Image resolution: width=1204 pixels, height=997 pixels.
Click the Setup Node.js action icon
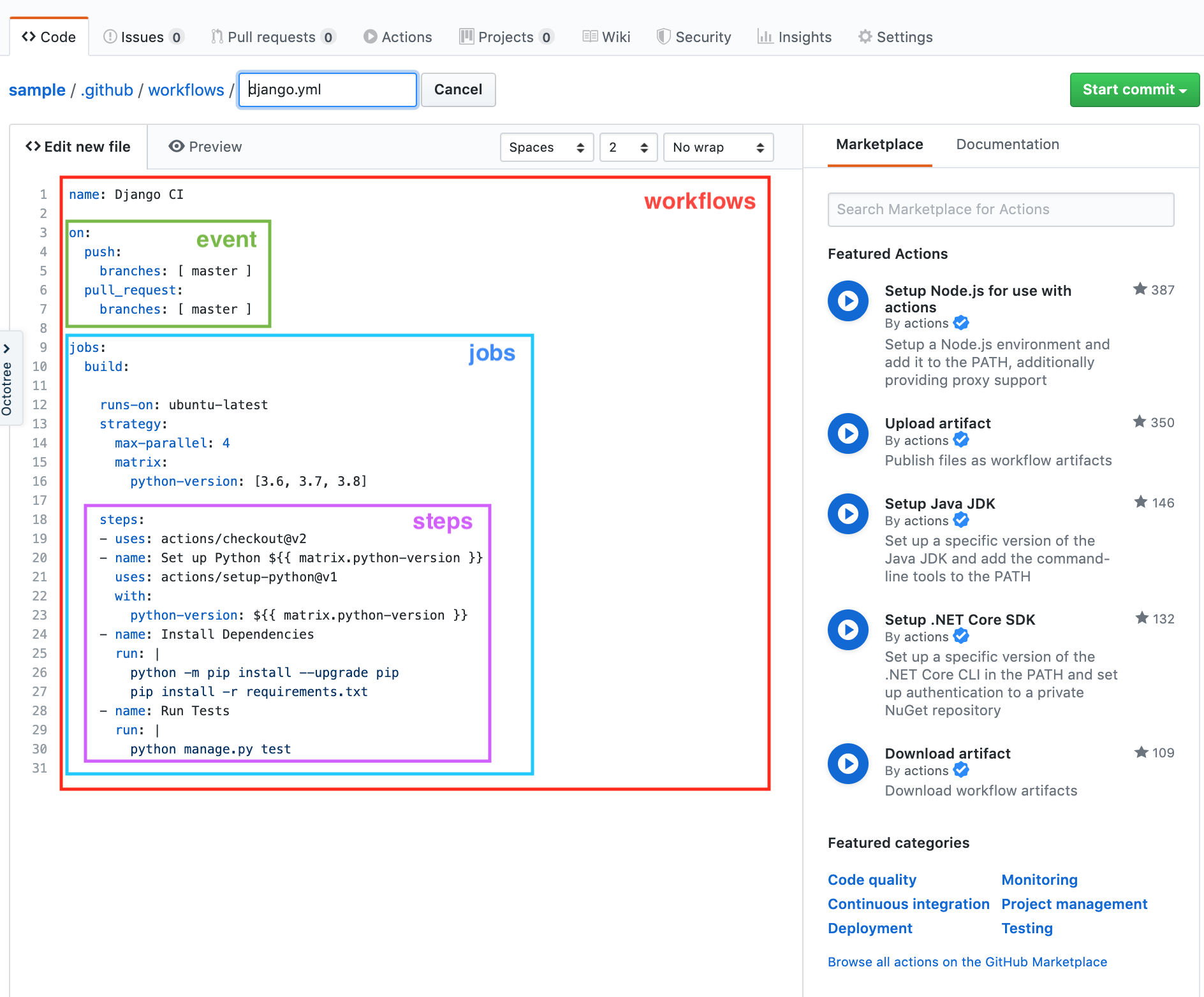click(848, 301)
